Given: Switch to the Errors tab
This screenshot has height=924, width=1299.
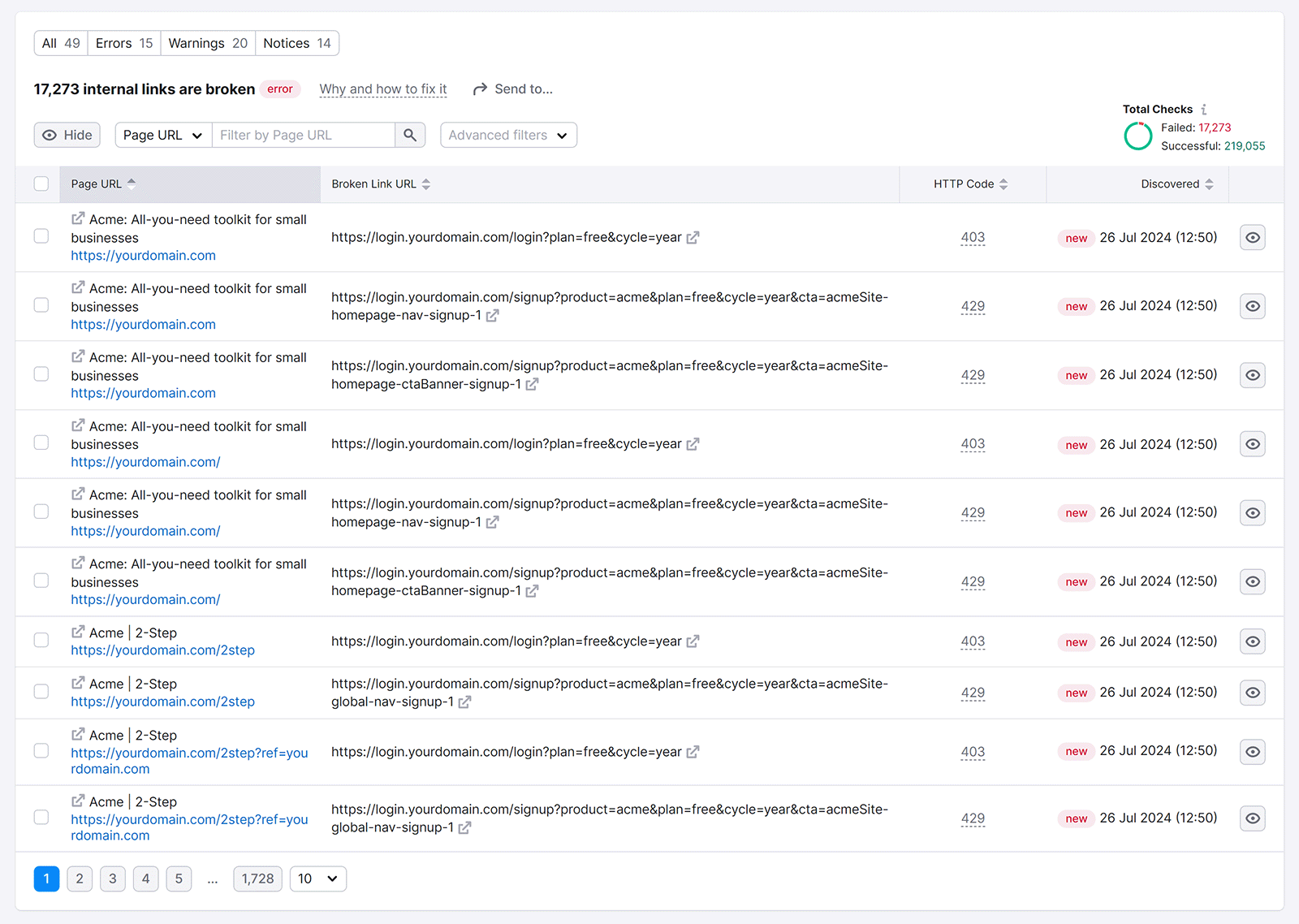Looking at the screenshot, I should click(123, 43).
